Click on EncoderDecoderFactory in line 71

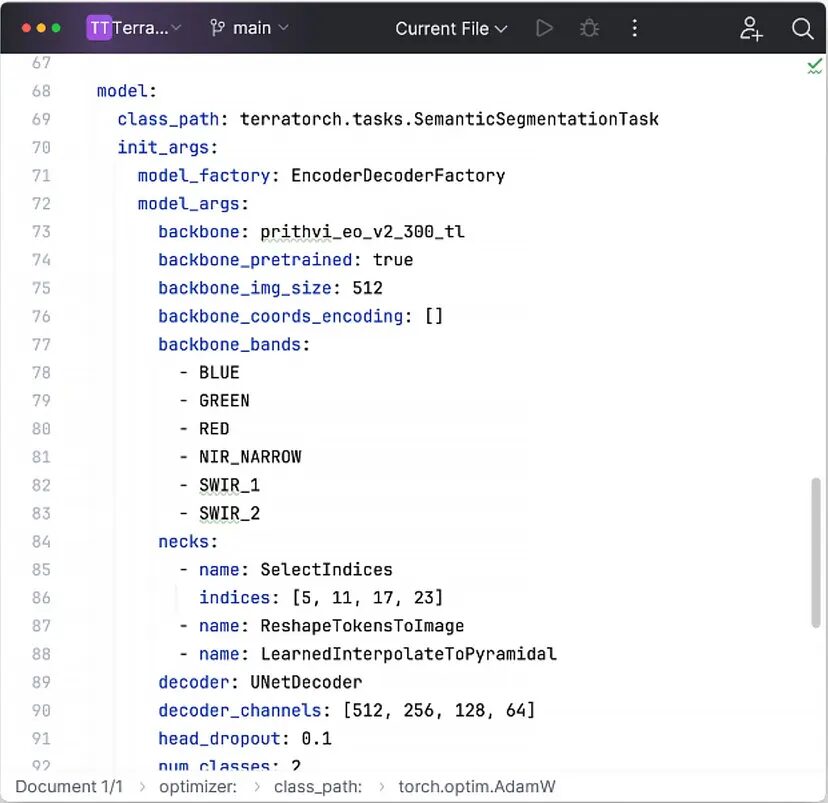398,175
